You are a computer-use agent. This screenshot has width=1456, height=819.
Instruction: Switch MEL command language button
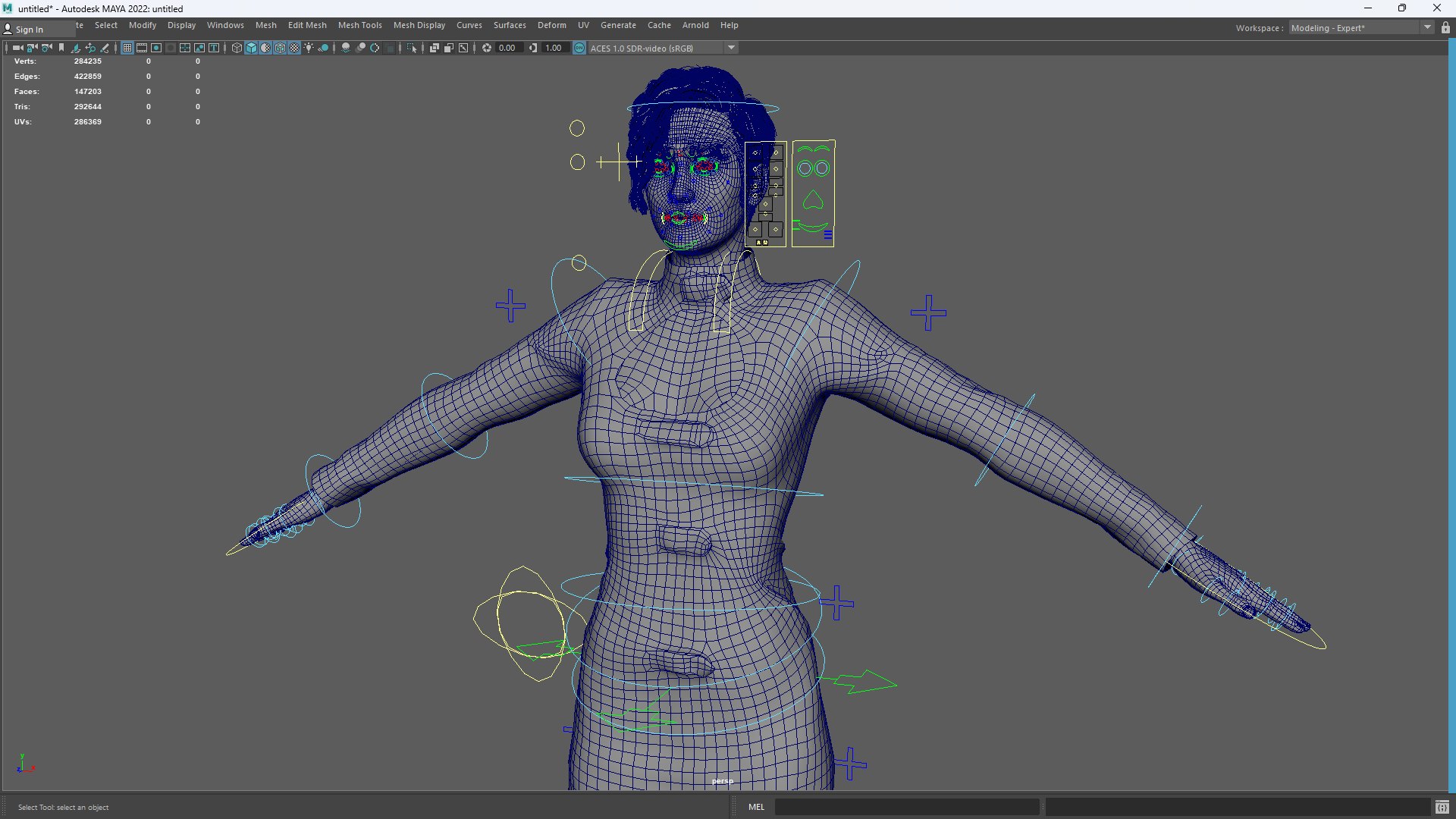point(756,807)
